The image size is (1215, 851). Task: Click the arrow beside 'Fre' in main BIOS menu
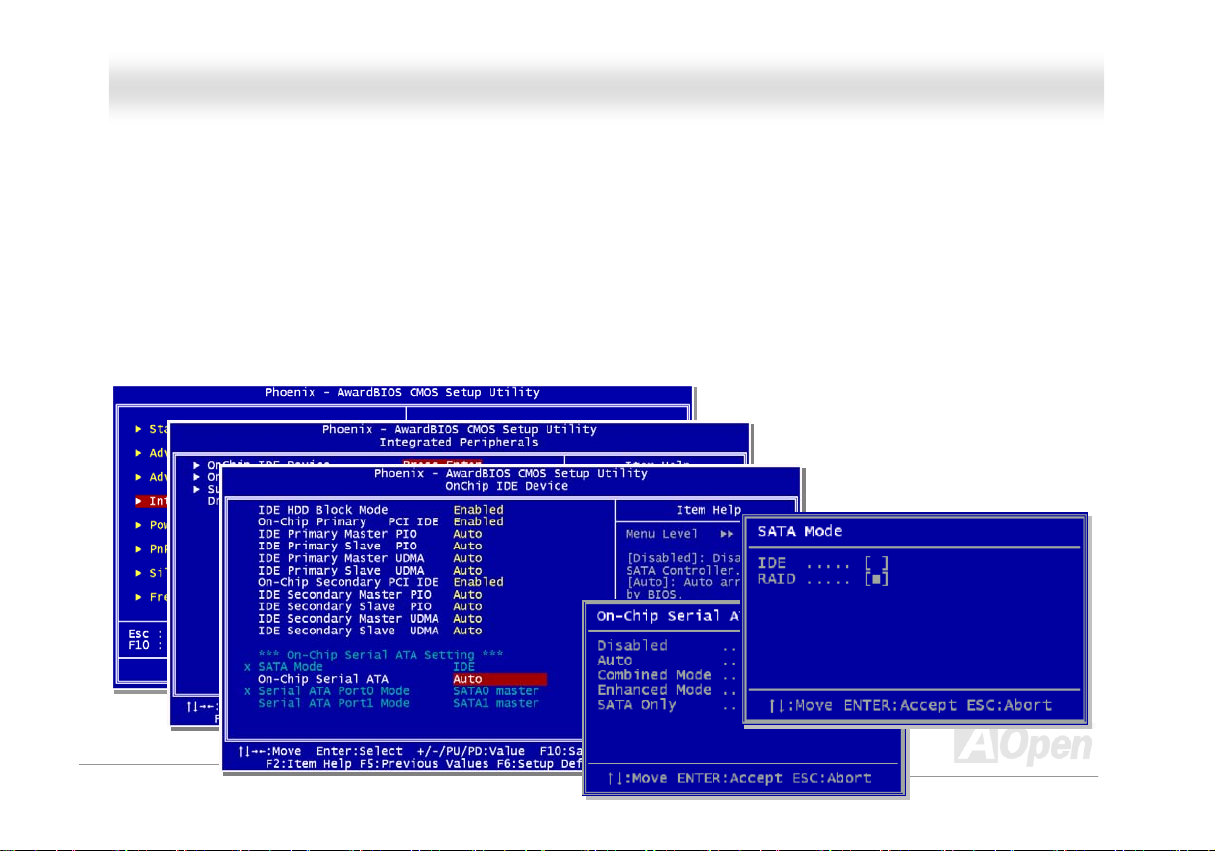click(x=138, y=597)
